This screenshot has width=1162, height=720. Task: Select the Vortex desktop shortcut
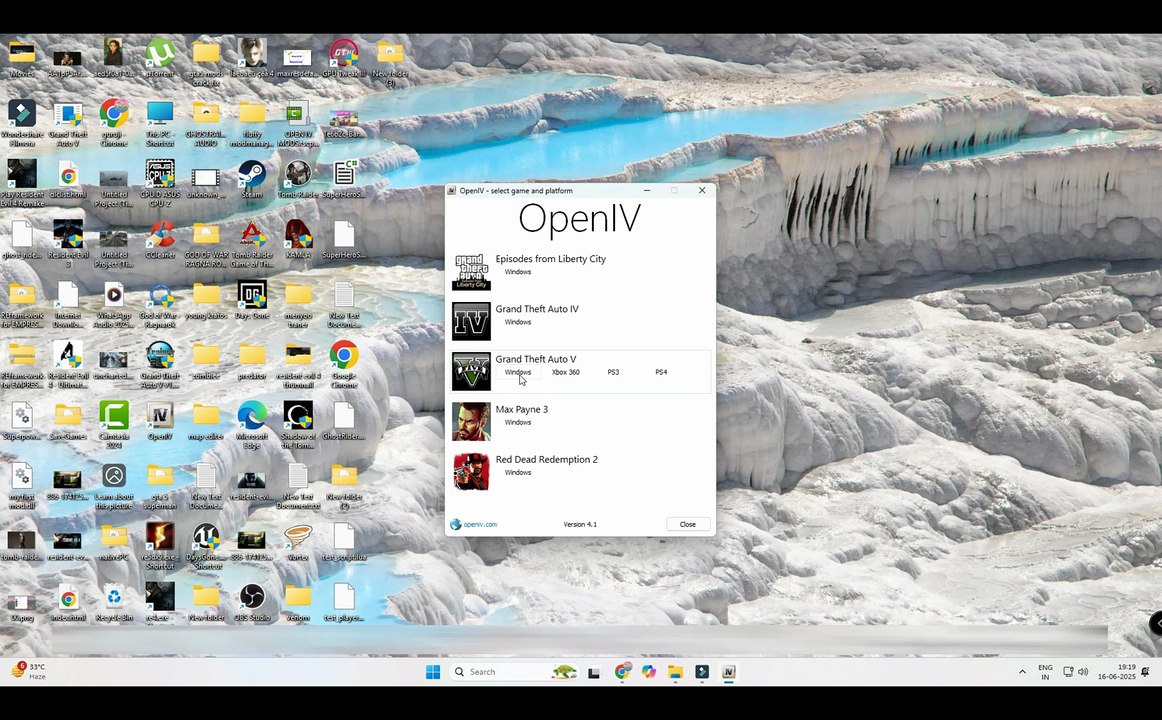tap(298, 541)
